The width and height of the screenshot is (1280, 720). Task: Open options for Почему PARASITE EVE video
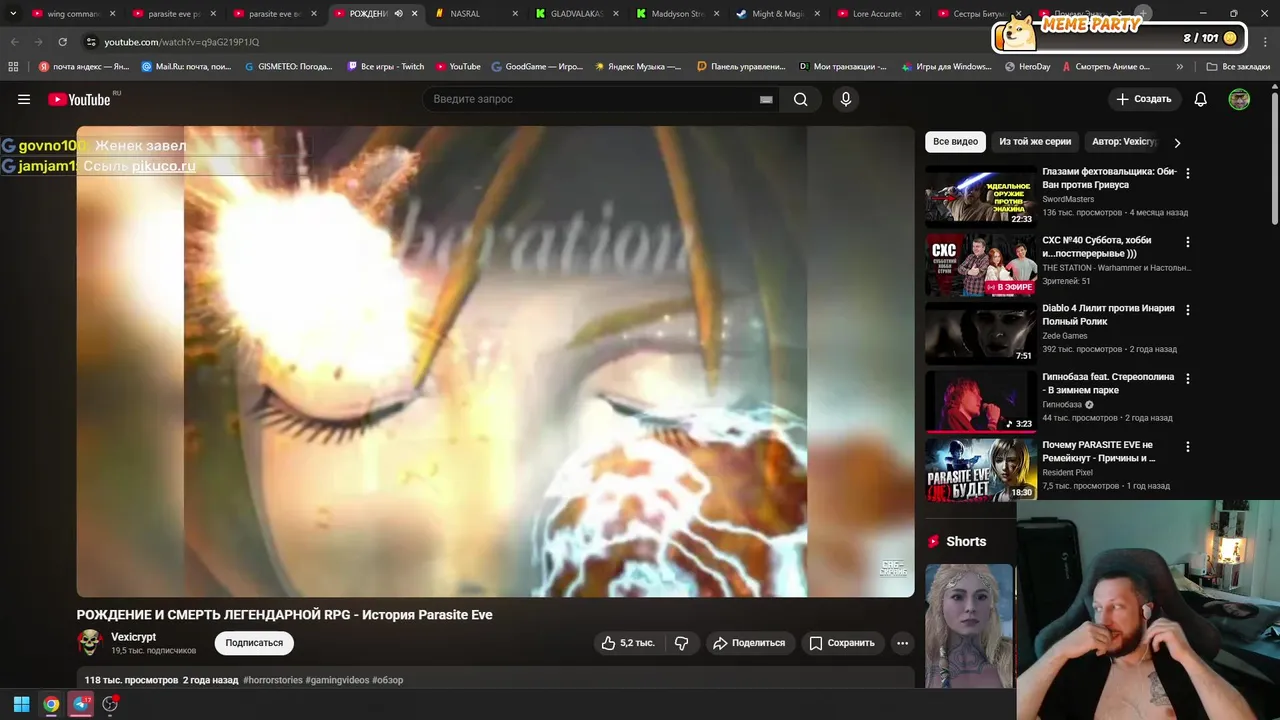(1188, 447)
